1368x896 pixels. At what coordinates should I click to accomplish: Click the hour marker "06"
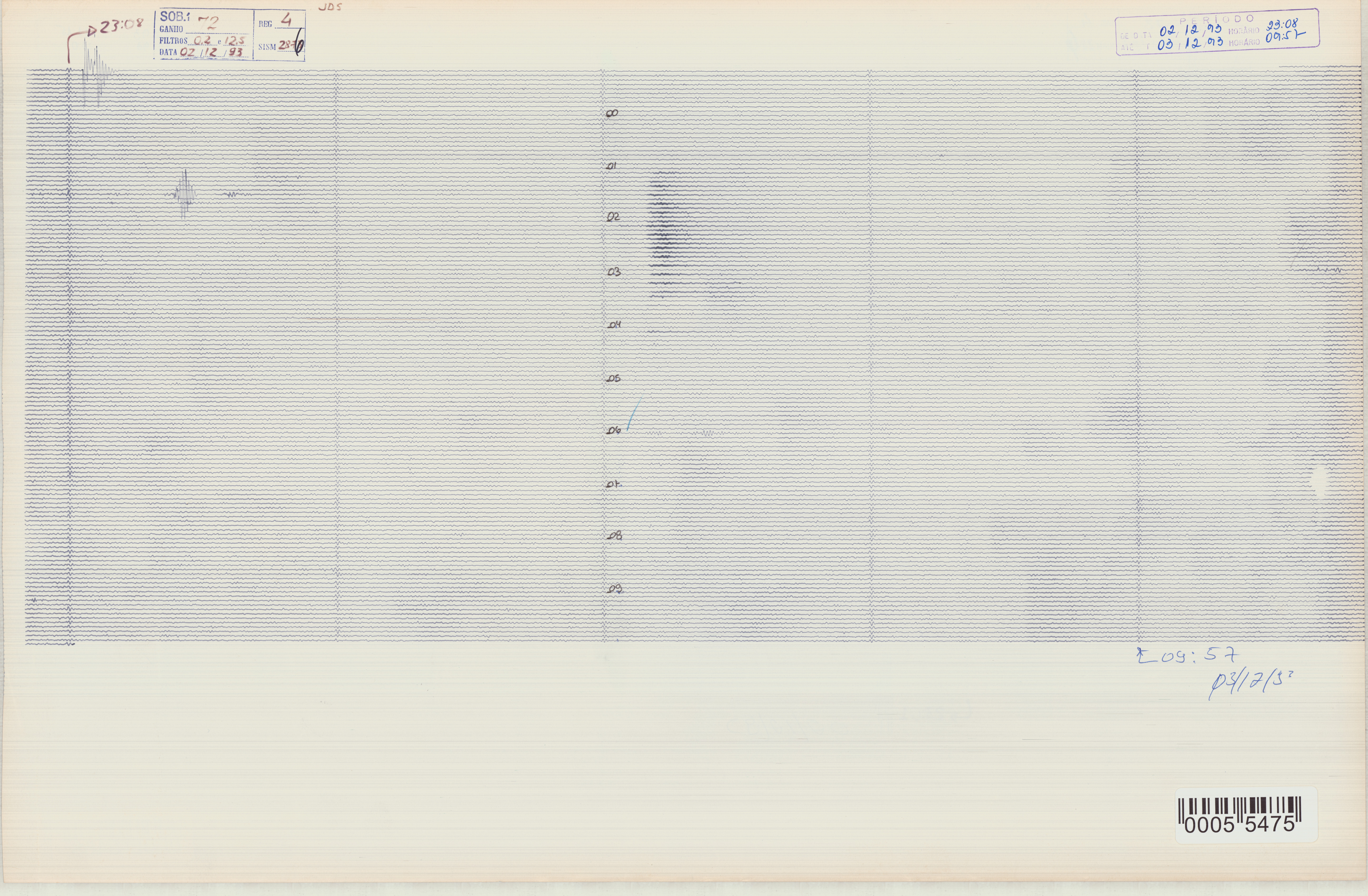pyautogui.click(x=614, y=430)
